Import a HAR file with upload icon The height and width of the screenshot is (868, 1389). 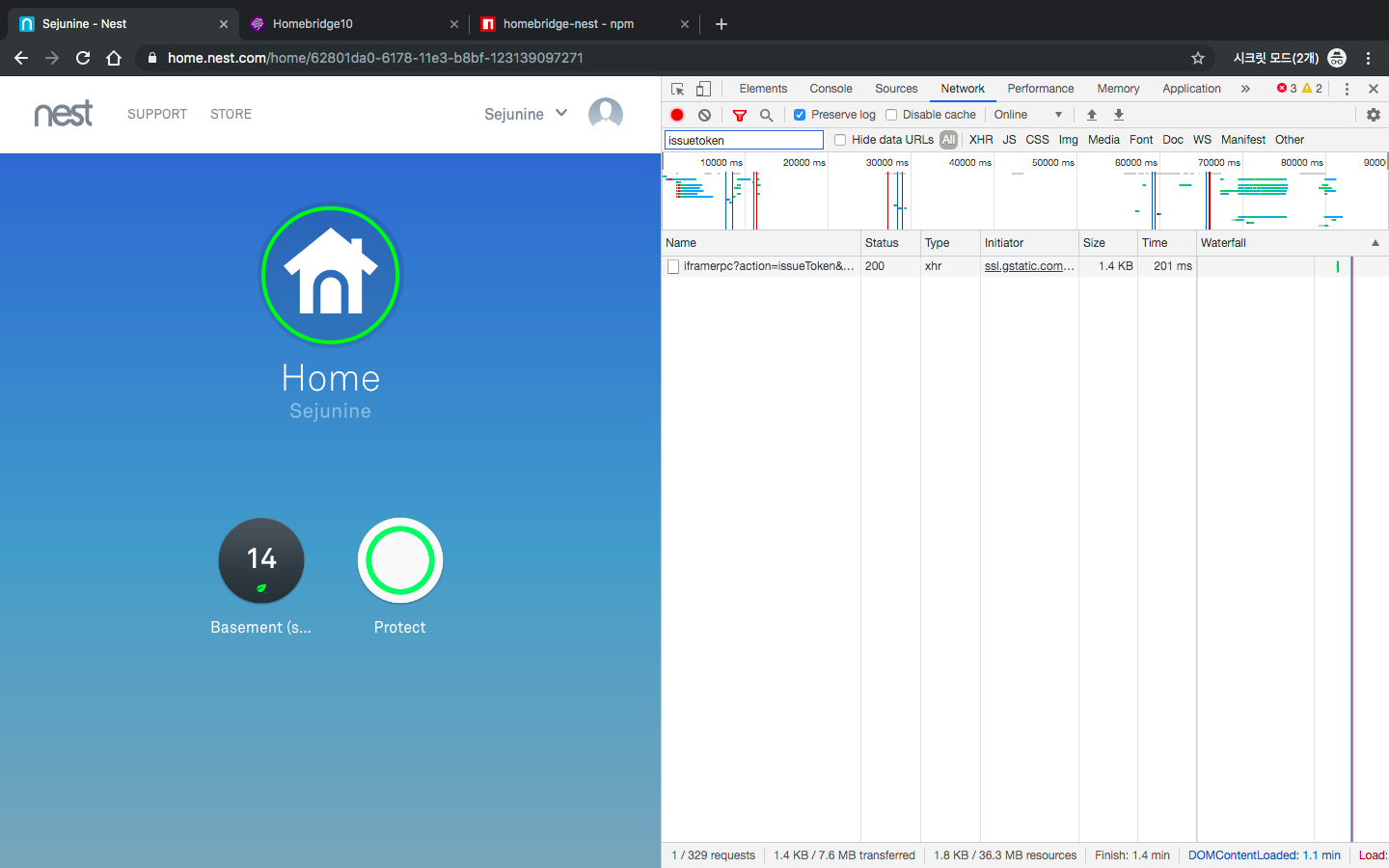pos(1092,115)
